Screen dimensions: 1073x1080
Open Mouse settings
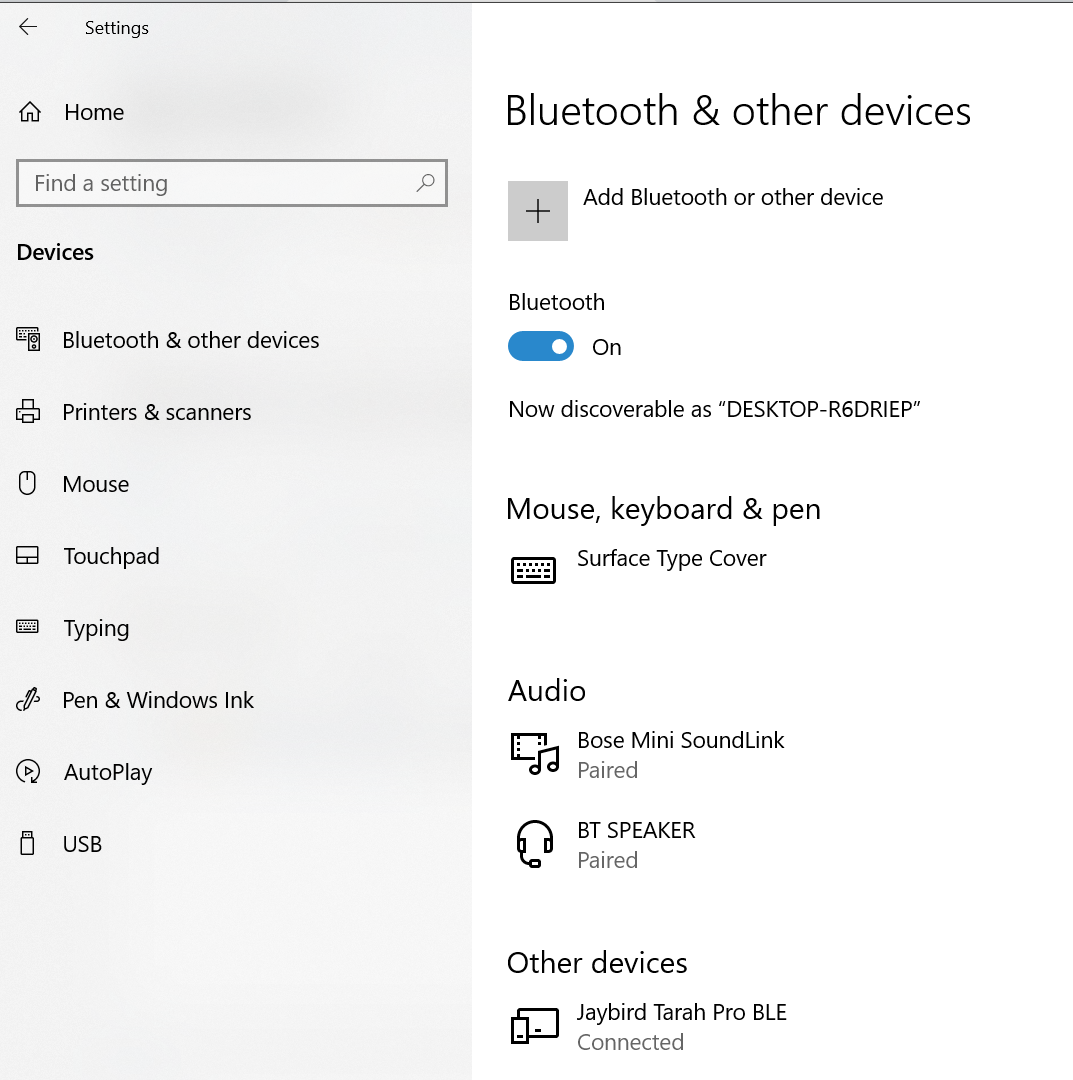pos(95,484)
